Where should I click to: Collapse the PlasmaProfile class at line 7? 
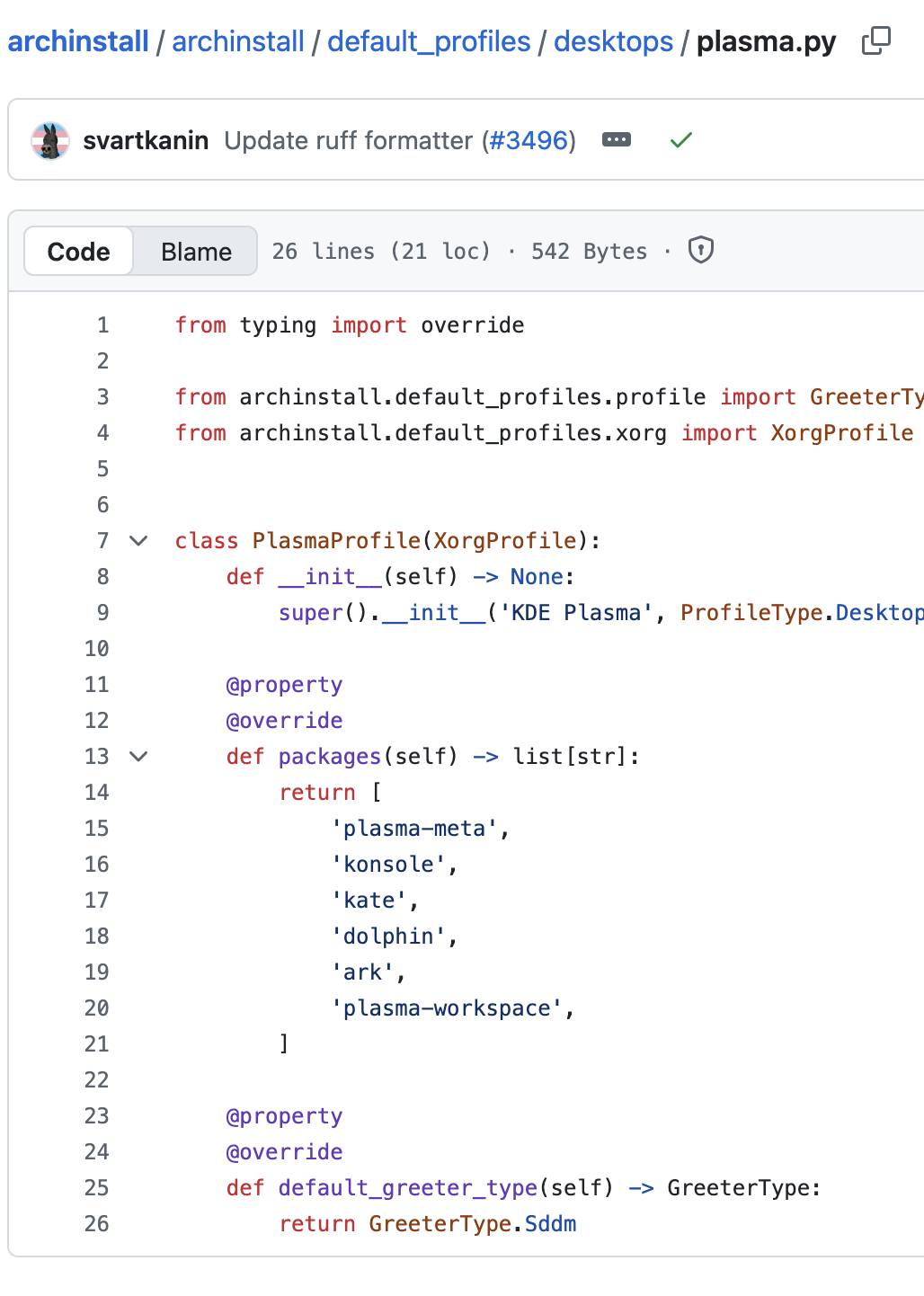138,540
